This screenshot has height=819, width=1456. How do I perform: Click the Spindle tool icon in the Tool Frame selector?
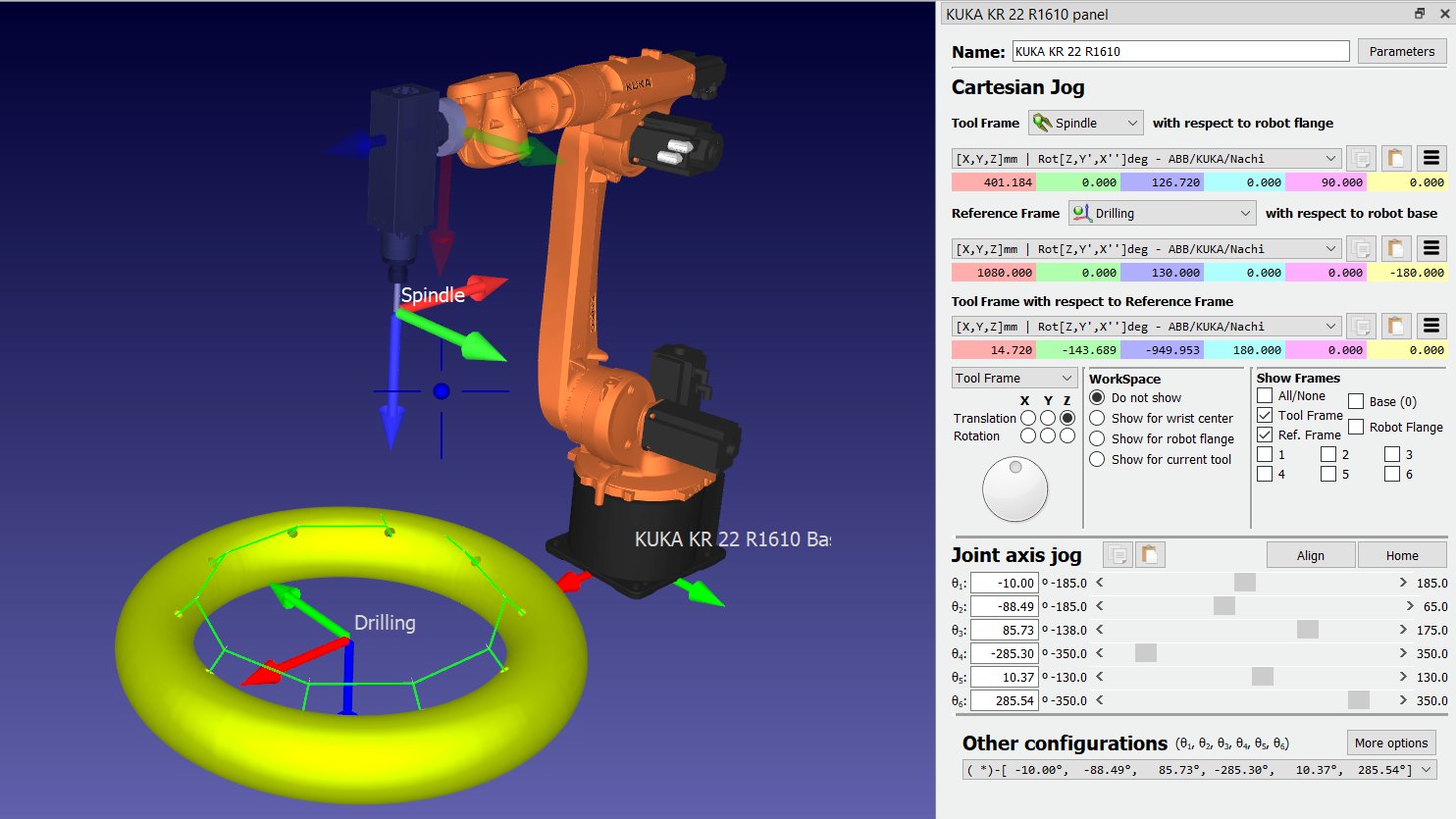(x=1042, y=122)
